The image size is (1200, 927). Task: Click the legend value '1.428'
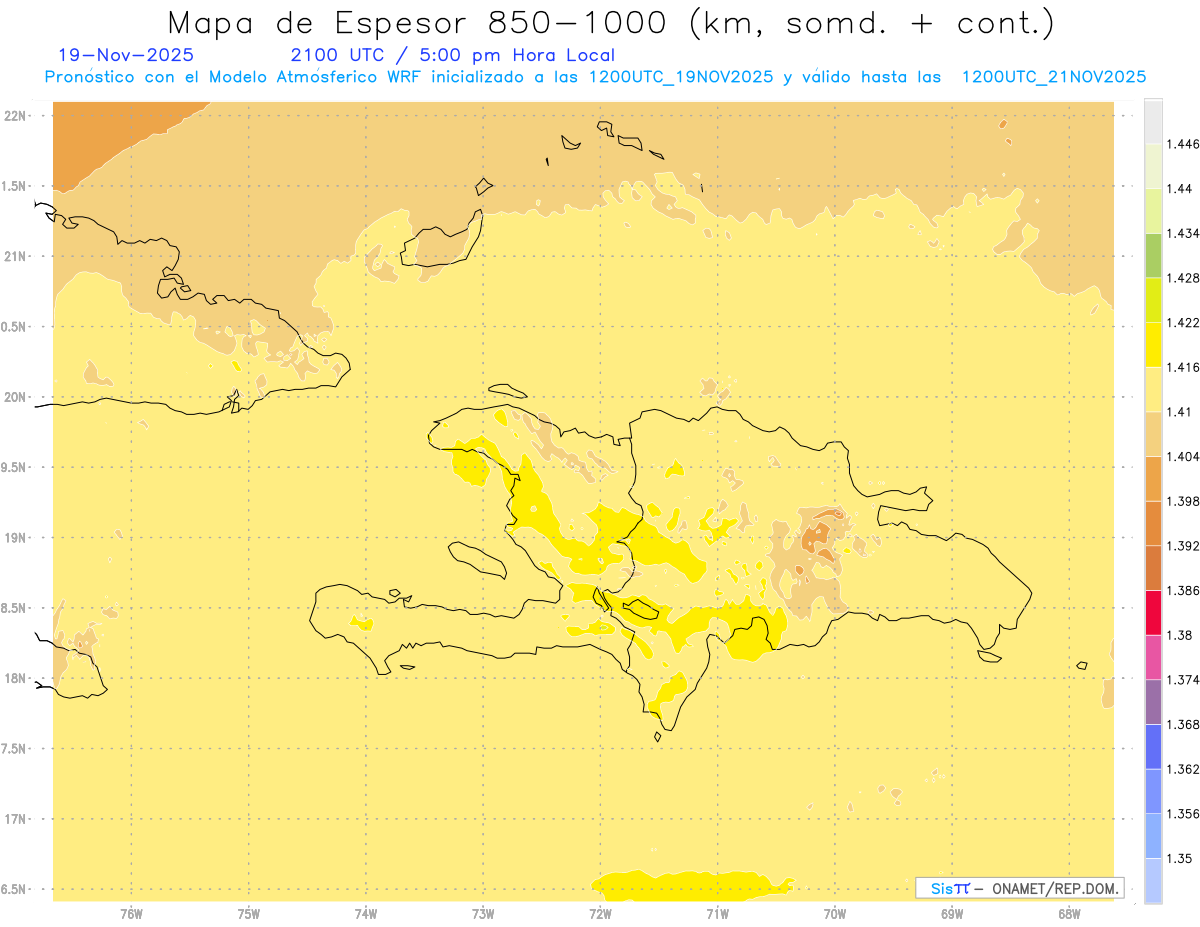coord(1185,278)
